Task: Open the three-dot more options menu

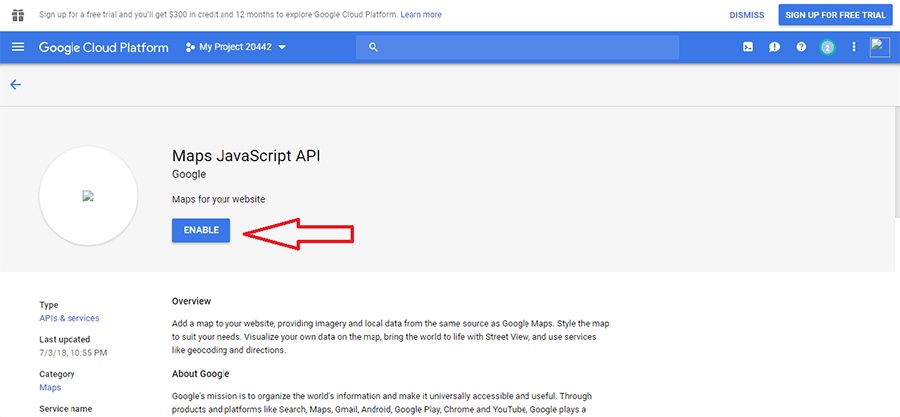Action: pyautogui.click(x=853, y=47)
